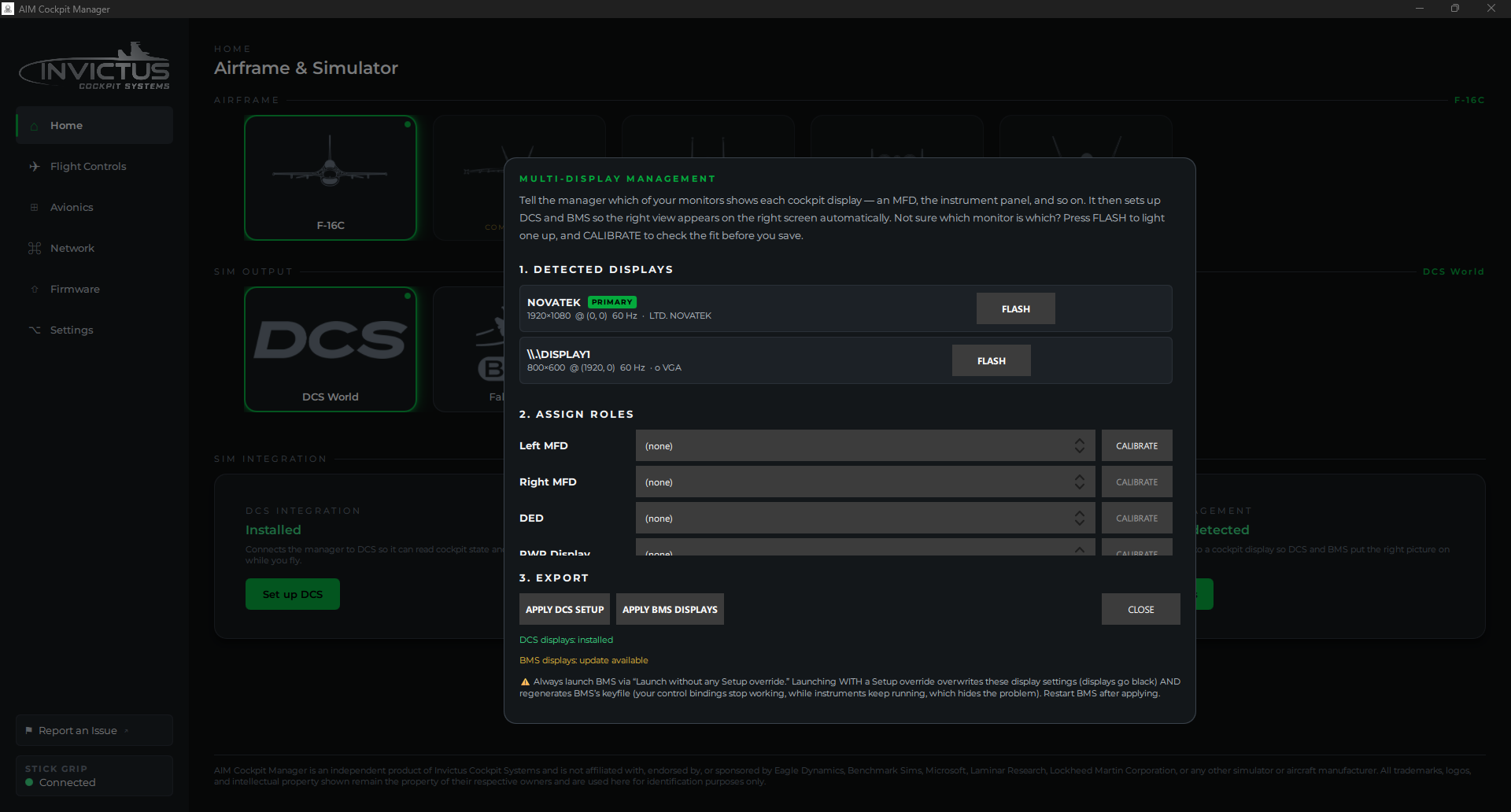Click the 'Installed' DCS Integration status
The width and height of the screenshot is (1511, 812).
273,530
